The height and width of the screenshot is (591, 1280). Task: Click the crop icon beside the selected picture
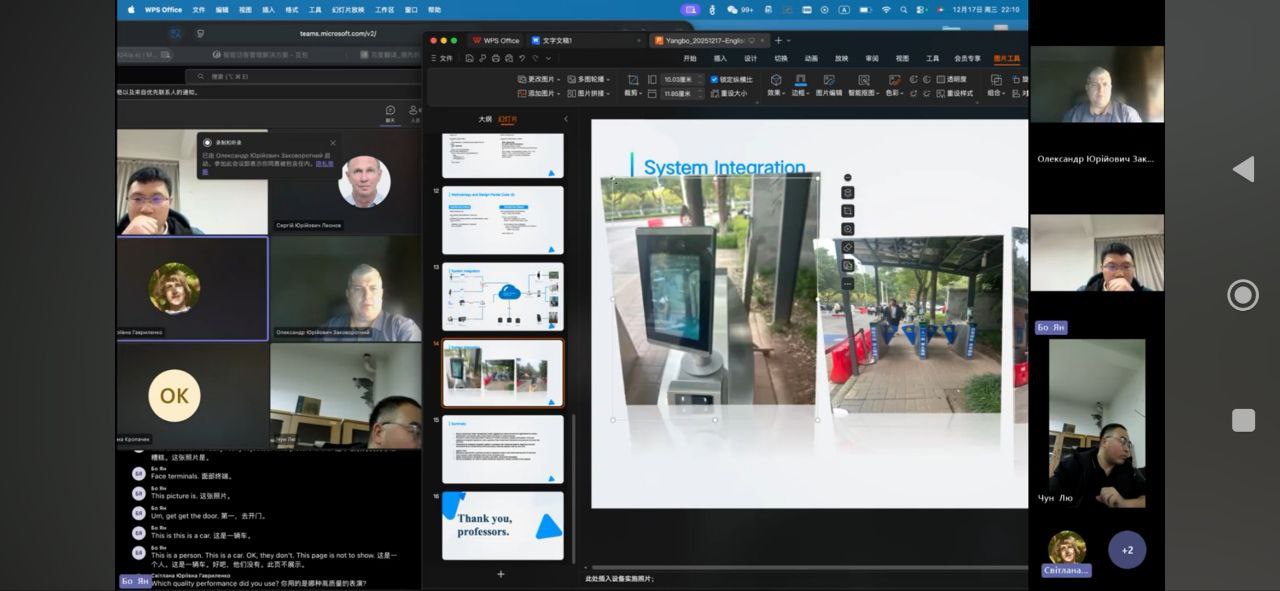(847, 211)
